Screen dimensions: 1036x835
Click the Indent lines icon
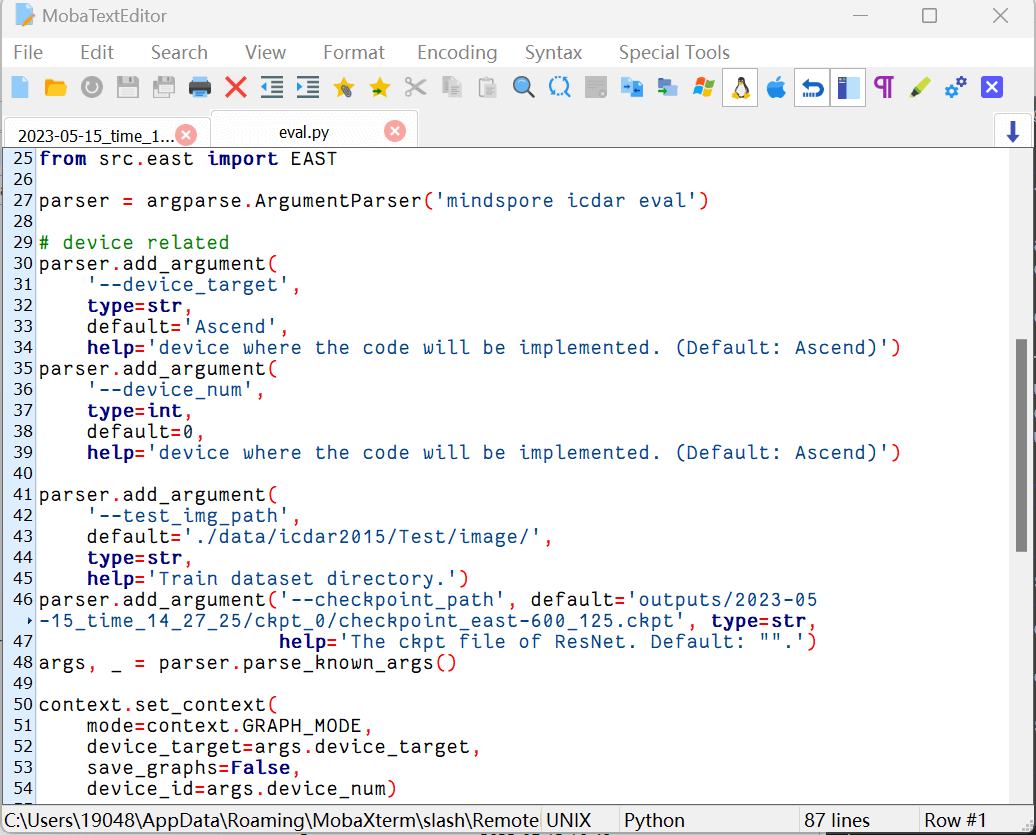(308, 87)
